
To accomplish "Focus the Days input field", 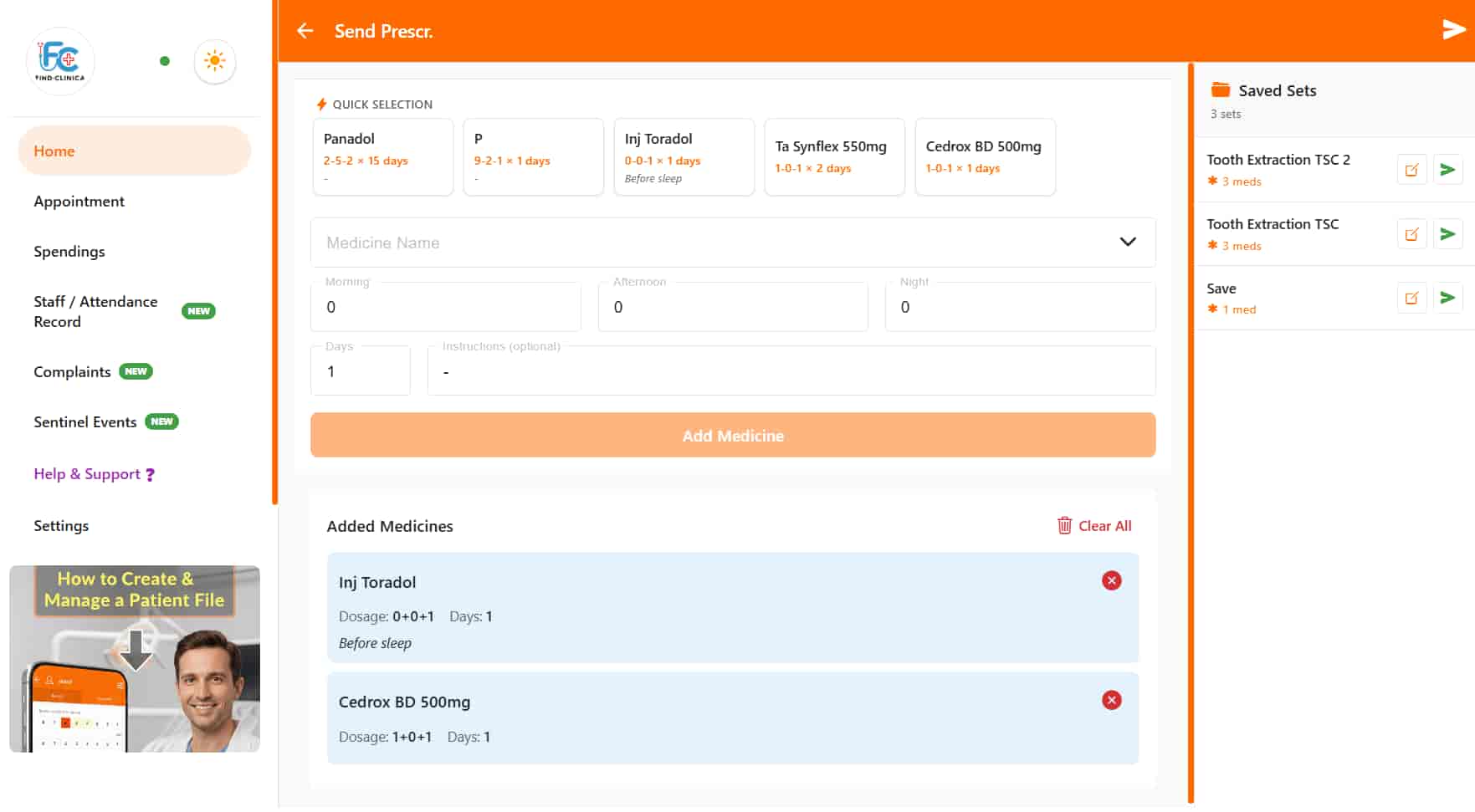I will click(x=361, y=371).
